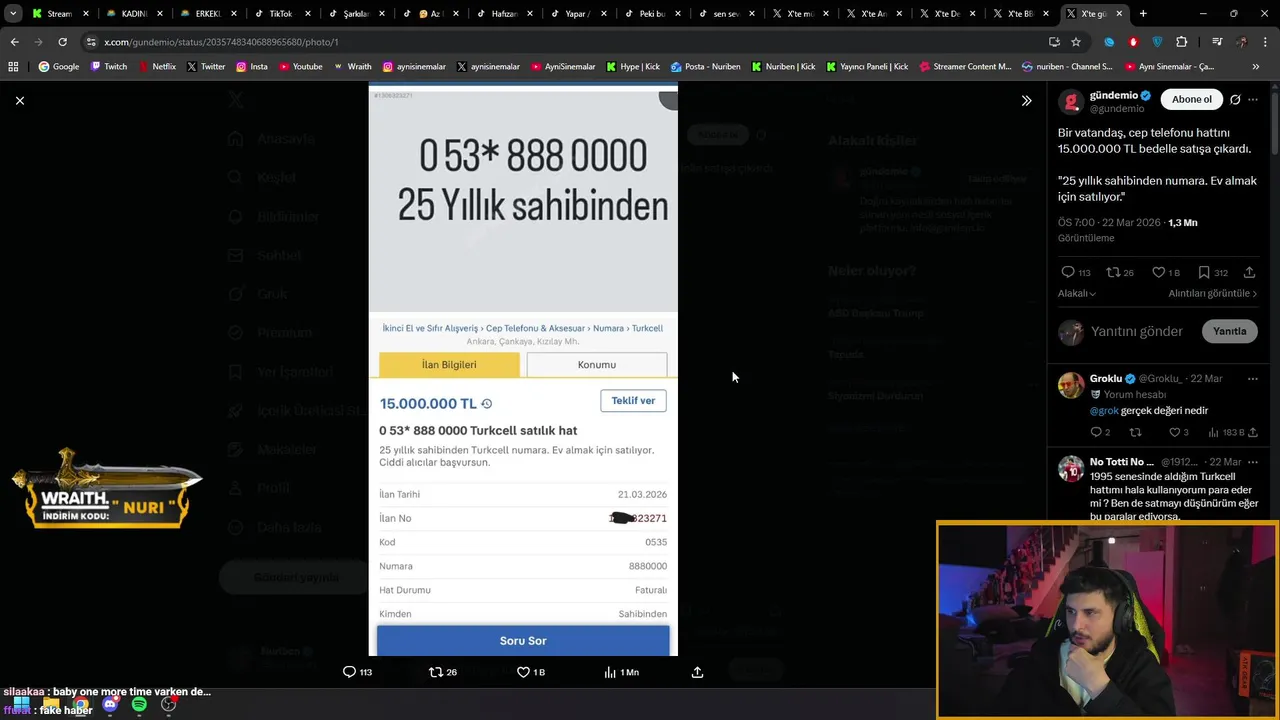
Task: Click the Abone ol subscribe button
Action: pyautogui.click(x=1191, y=99)
